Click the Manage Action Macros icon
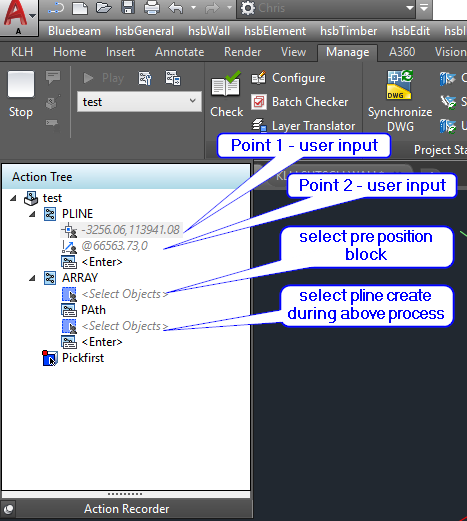Image resolution: width=467 pixels, height=521 pixels. [x=173, y=78]
